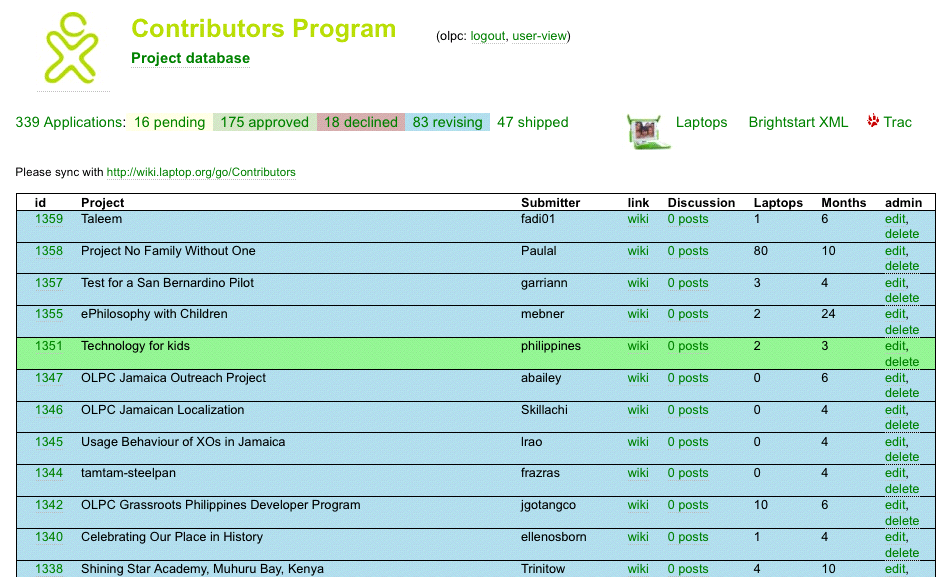952x577 pixels.
Task: Open project id 1359
Action: click(x=49, y=219)
